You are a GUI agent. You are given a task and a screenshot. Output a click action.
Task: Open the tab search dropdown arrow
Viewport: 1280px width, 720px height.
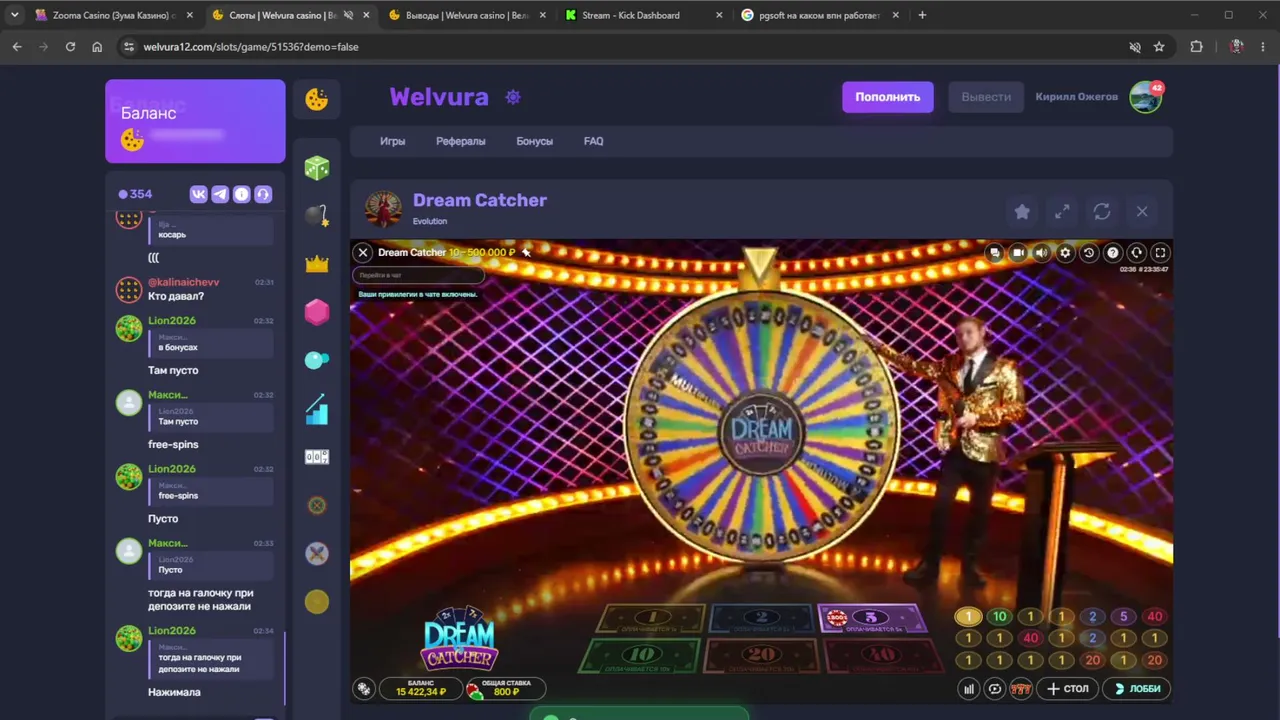tap(14, 15)
